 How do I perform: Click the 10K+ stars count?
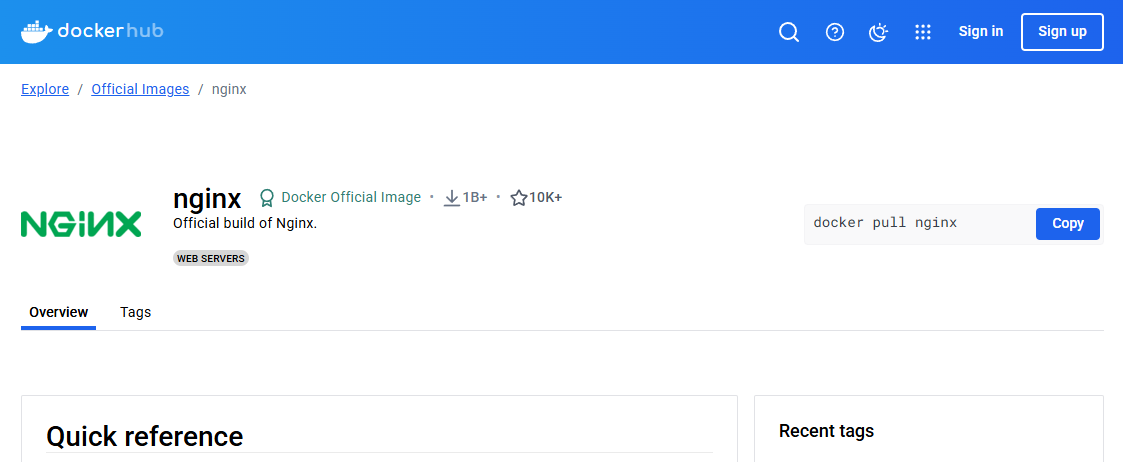546,198
